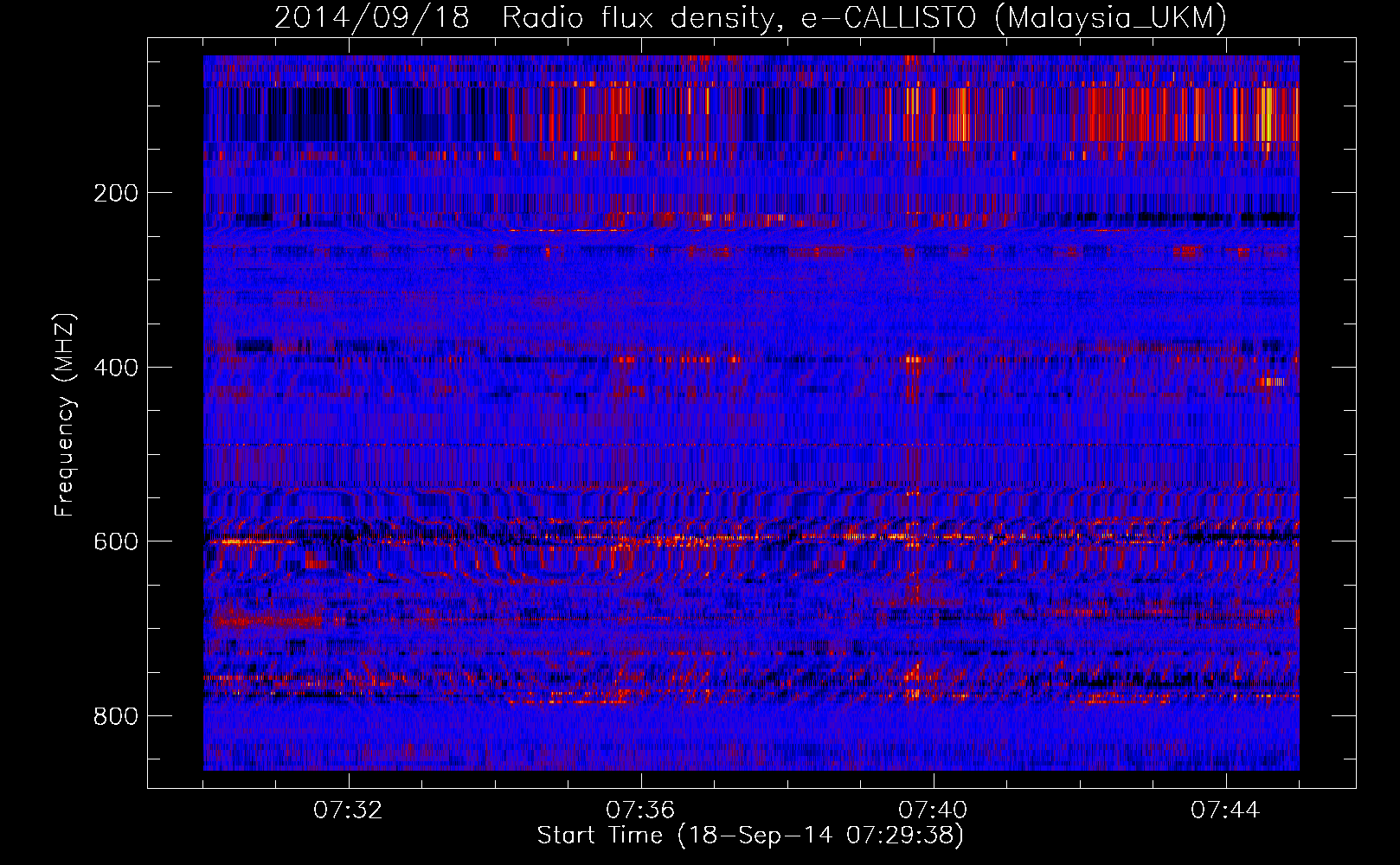
Task: Click the 'Start Time (18-Sep-14 07:29:38)' label
Action: click(750, 836)
